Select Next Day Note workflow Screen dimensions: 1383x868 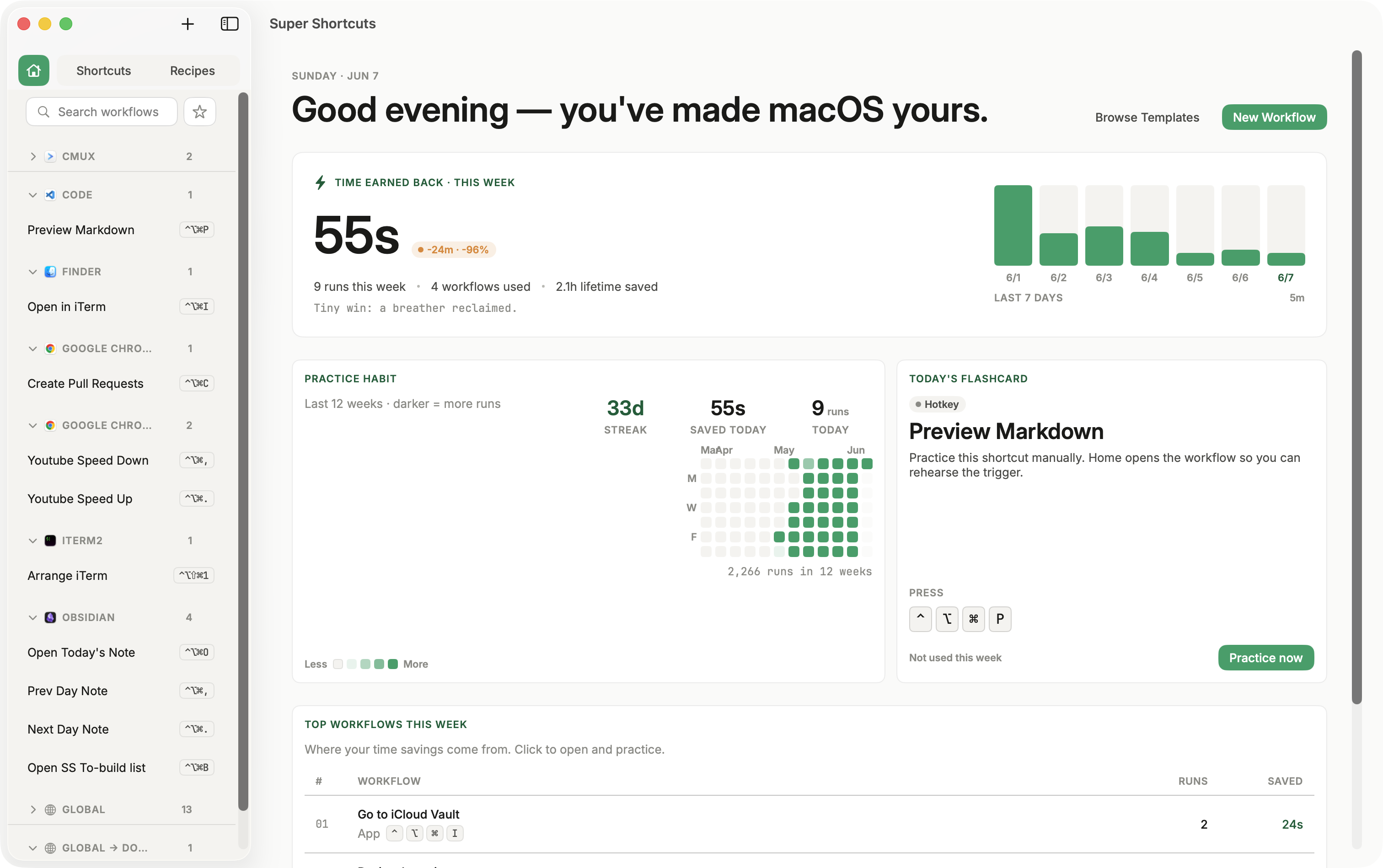click(x=121, y=729)
